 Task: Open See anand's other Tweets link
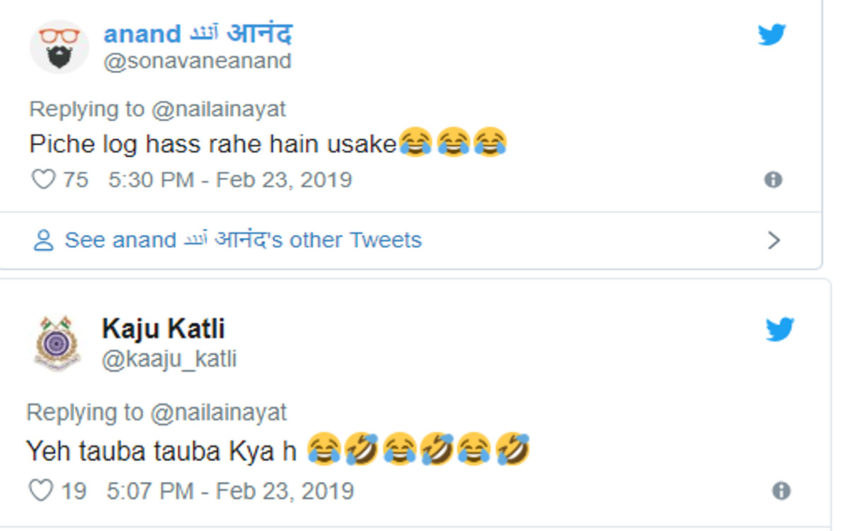[243, 240]
